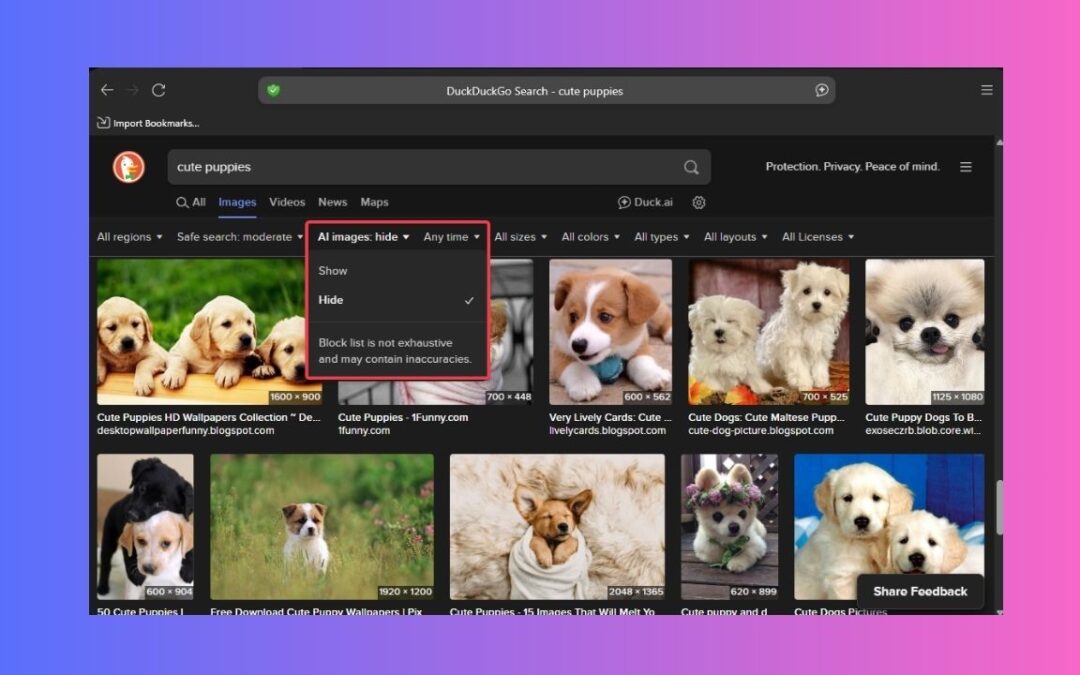The width and height of the screenshot is (1080, 675).
Task: Click the magnifying glass search icon
Action: pyautogui.click(x=691, y=167)
